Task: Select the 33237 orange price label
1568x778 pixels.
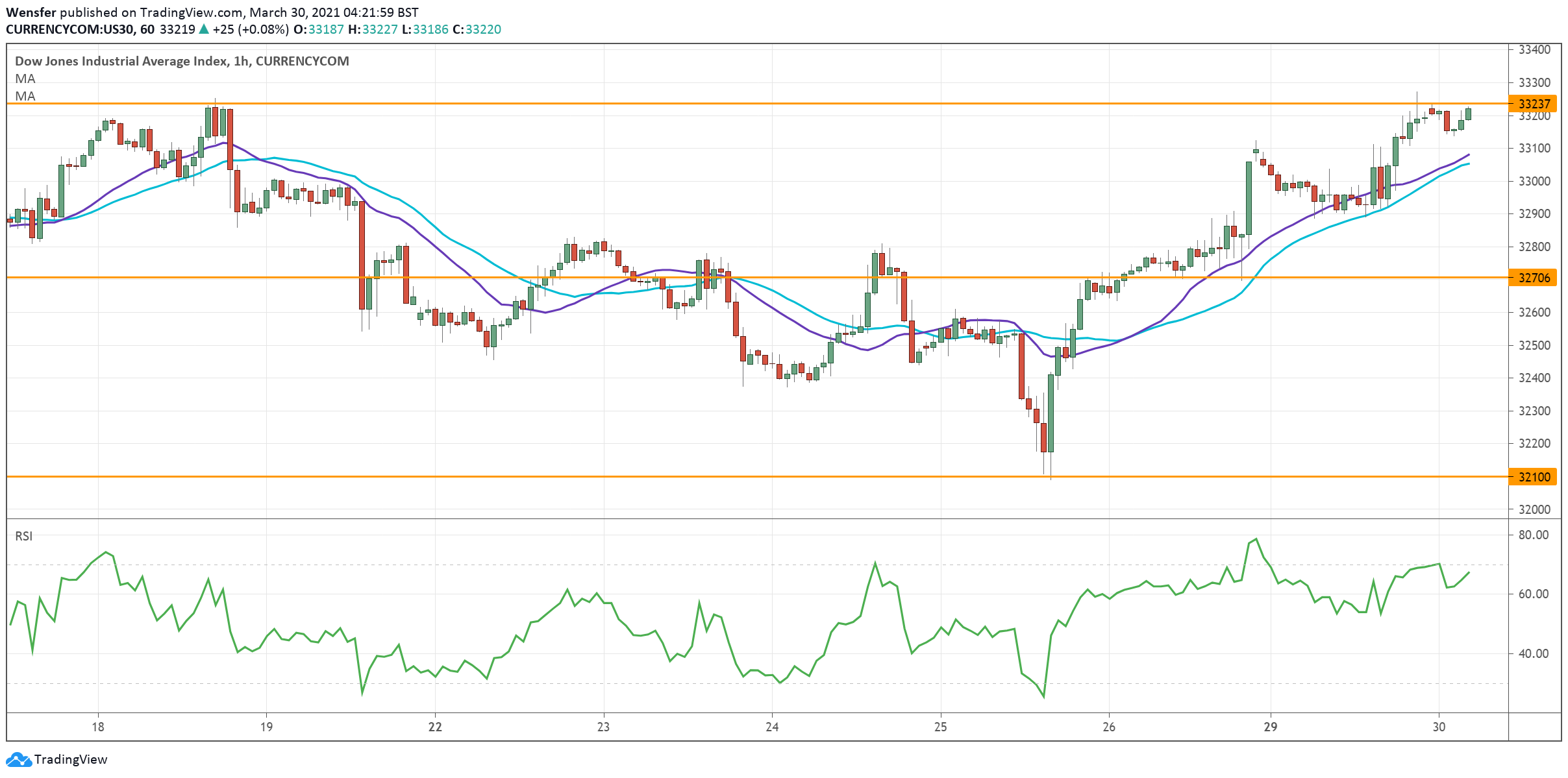Action: 1534,104
